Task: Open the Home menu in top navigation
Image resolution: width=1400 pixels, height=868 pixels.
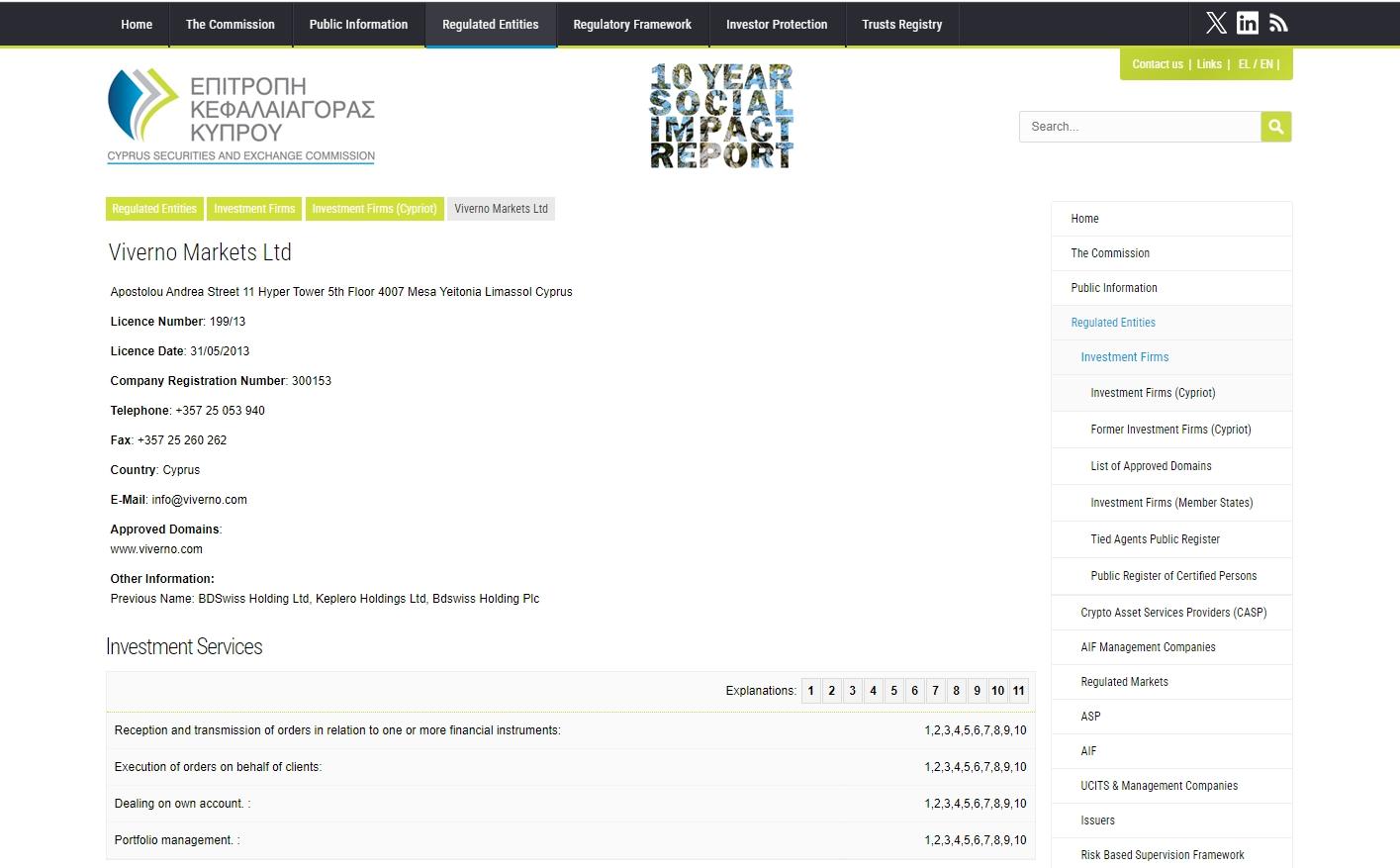Action: tap(137, 24)
